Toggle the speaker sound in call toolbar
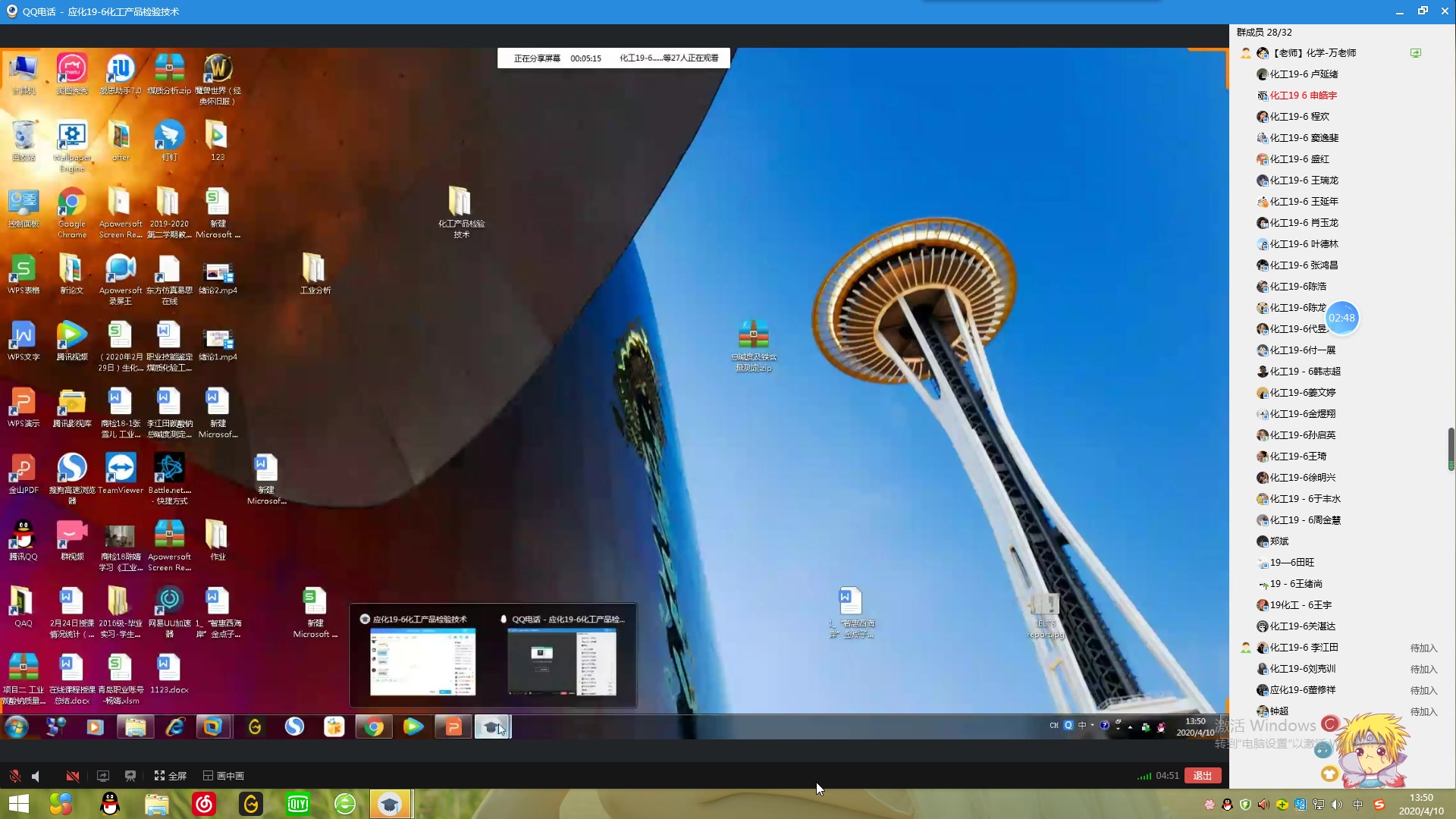 [x=36, y=776]
